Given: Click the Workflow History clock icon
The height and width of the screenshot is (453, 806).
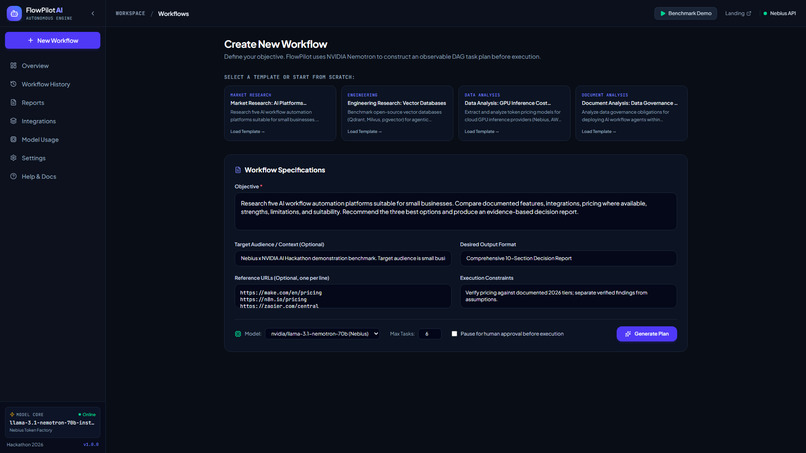Looking at the screenshot, I should point(13,84).
